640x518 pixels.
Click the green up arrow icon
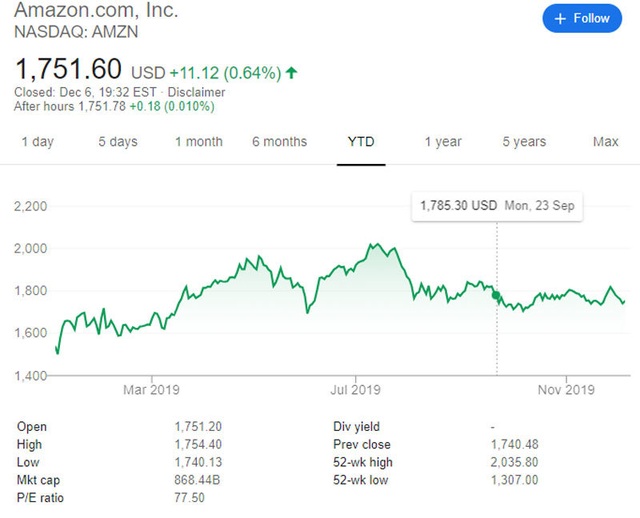coord(291,73)
